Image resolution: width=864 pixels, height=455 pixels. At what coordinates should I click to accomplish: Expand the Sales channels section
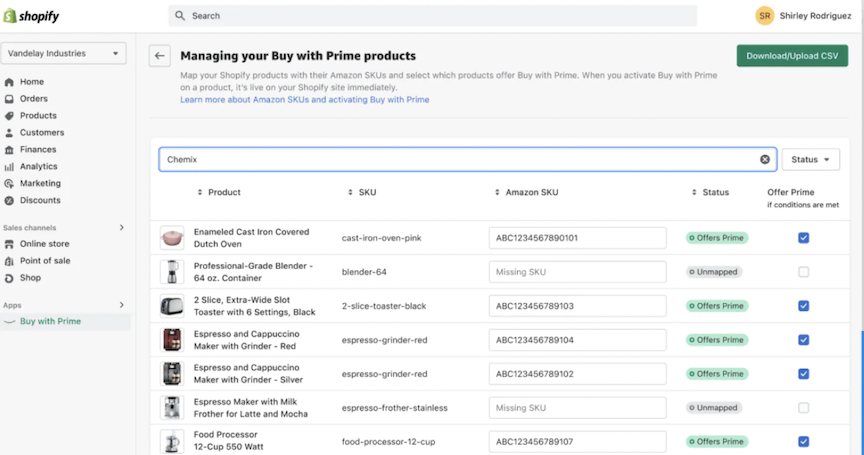[122, 228]
